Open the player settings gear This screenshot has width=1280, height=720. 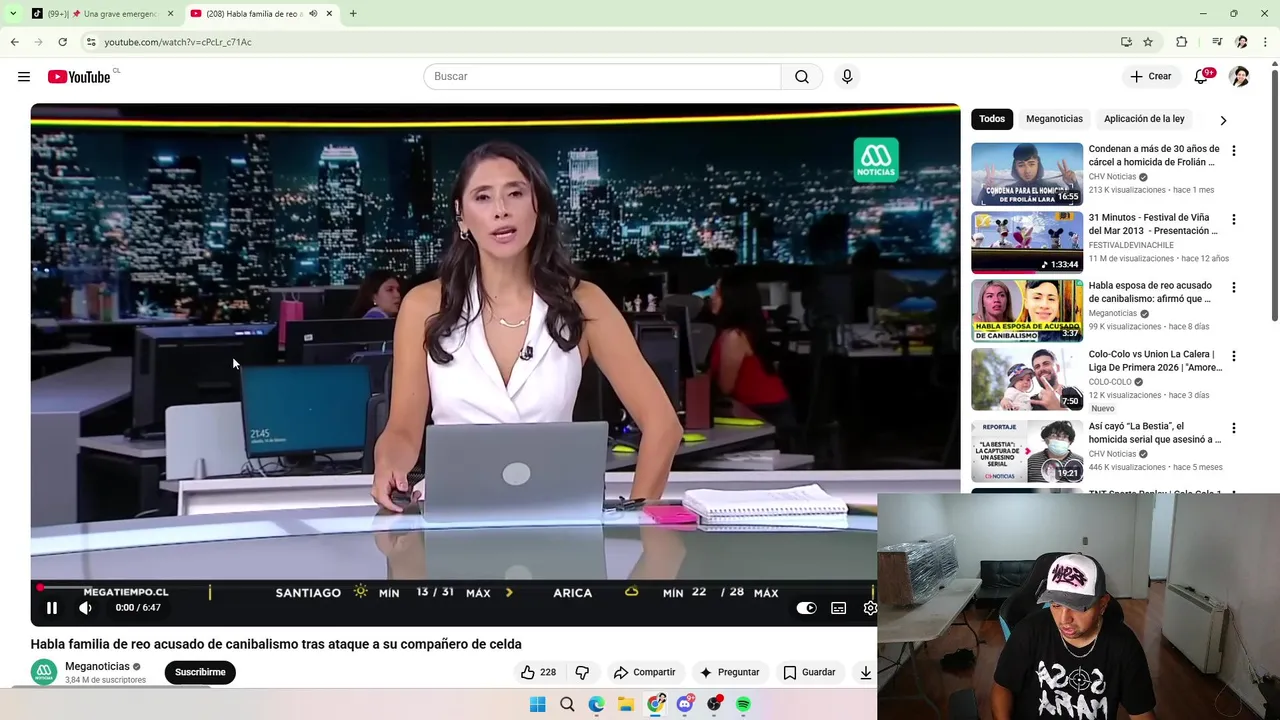tap(870, 607)
